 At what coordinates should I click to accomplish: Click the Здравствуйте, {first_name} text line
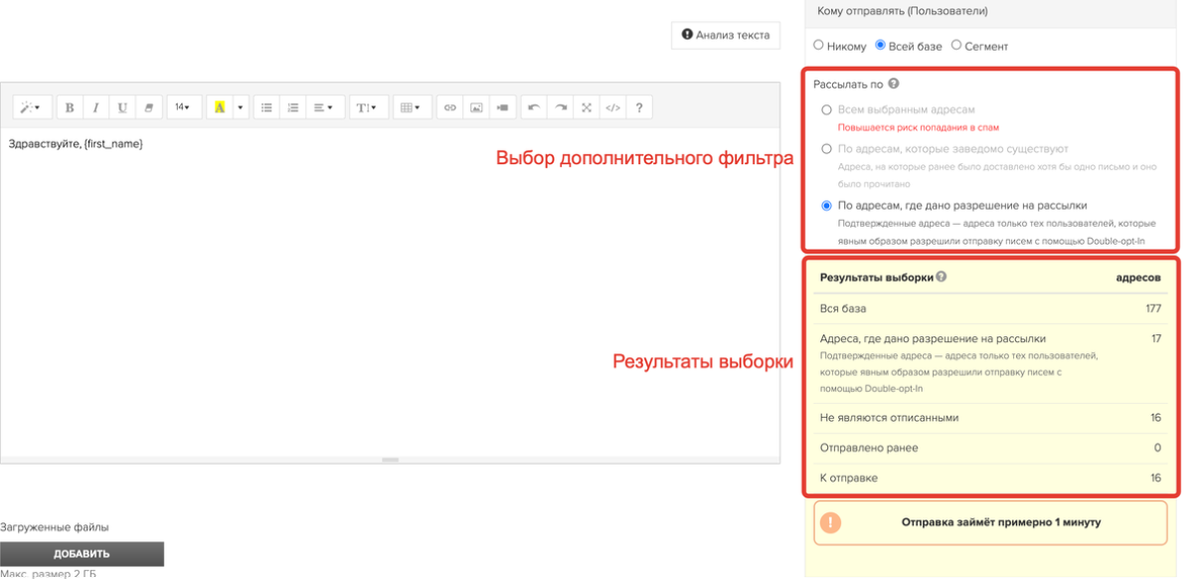pyautogui.click(x=76, y=144)
